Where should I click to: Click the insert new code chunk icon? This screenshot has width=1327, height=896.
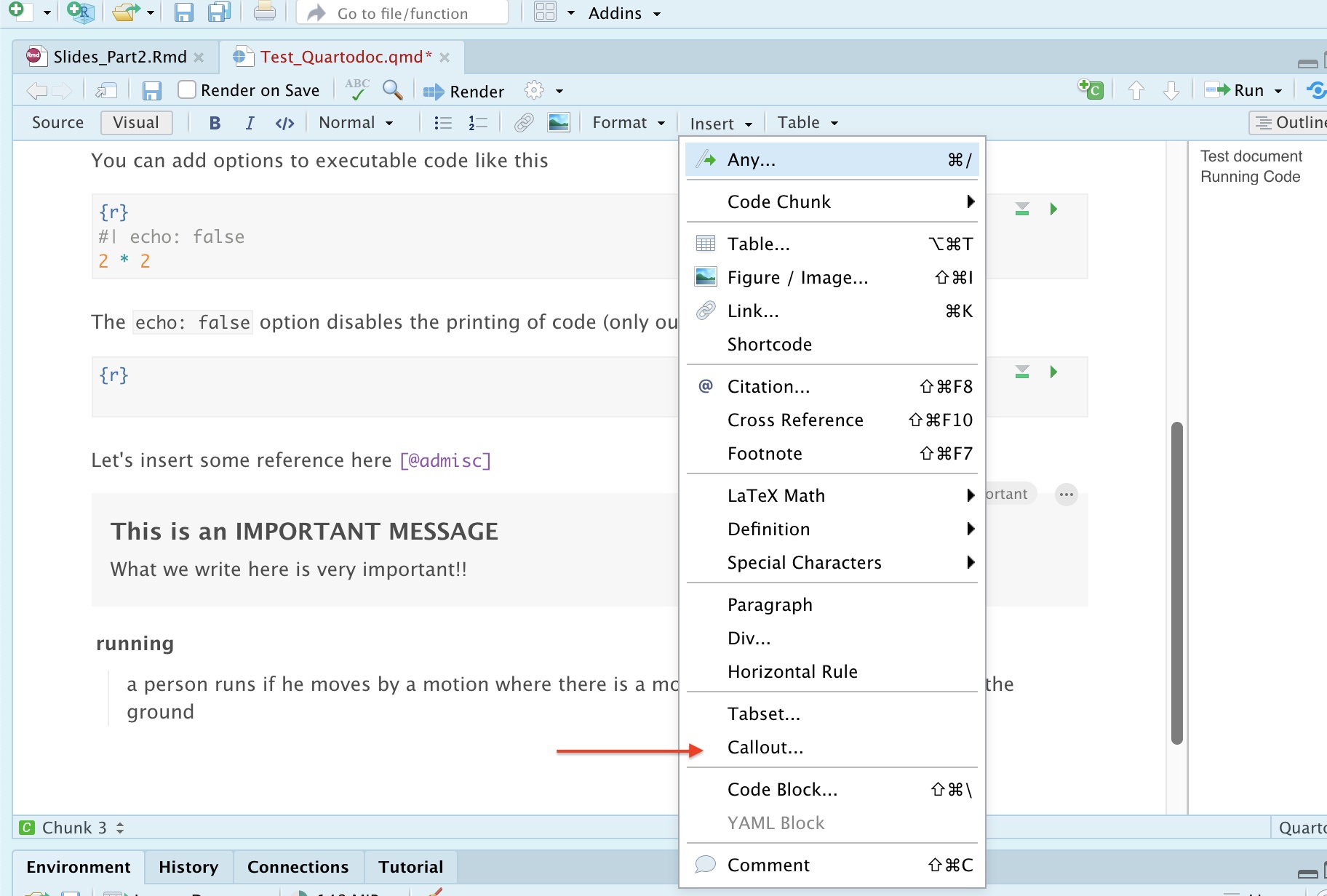1091,89
